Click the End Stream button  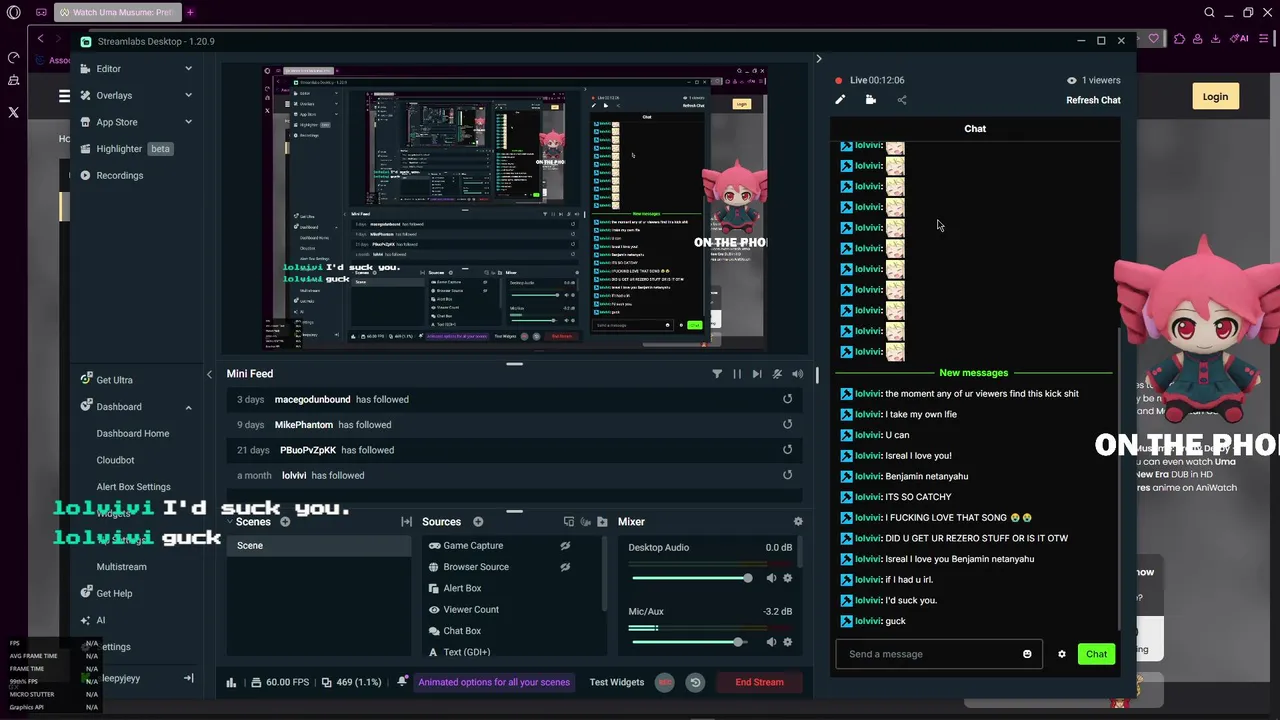[x=759, y=682]
